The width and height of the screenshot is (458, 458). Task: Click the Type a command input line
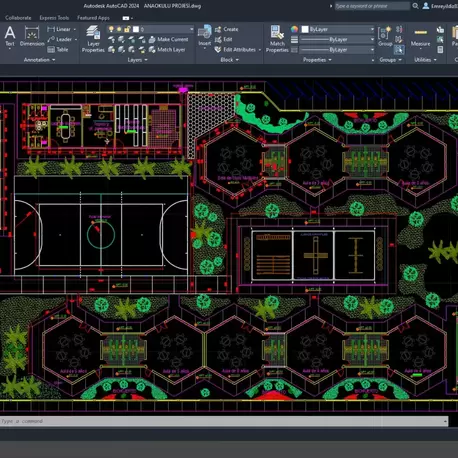pyautogui.click(x=224, y=421)
